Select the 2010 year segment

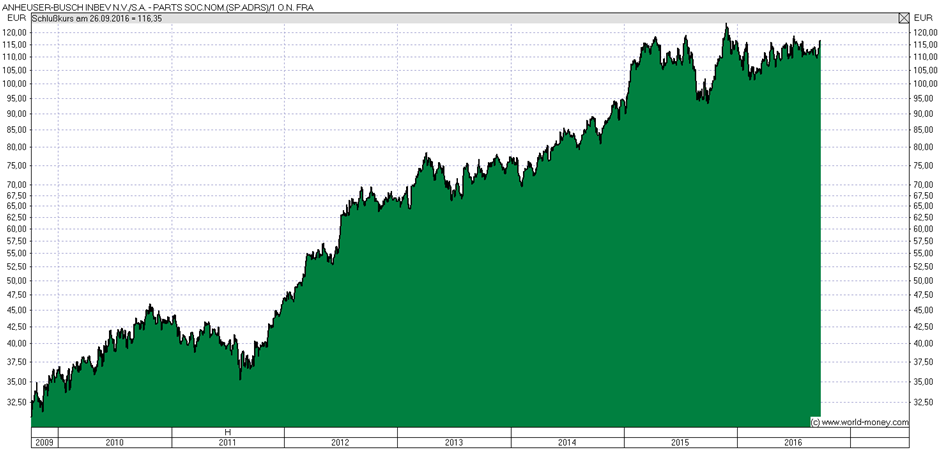pos(115,443)
